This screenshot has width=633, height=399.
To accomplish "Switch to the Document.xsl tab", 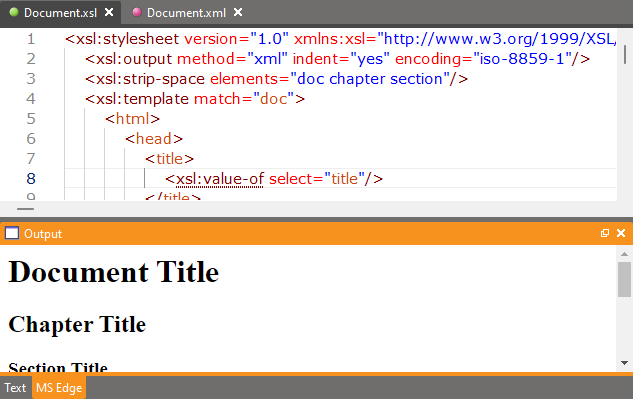I will (x=60, y=13).
